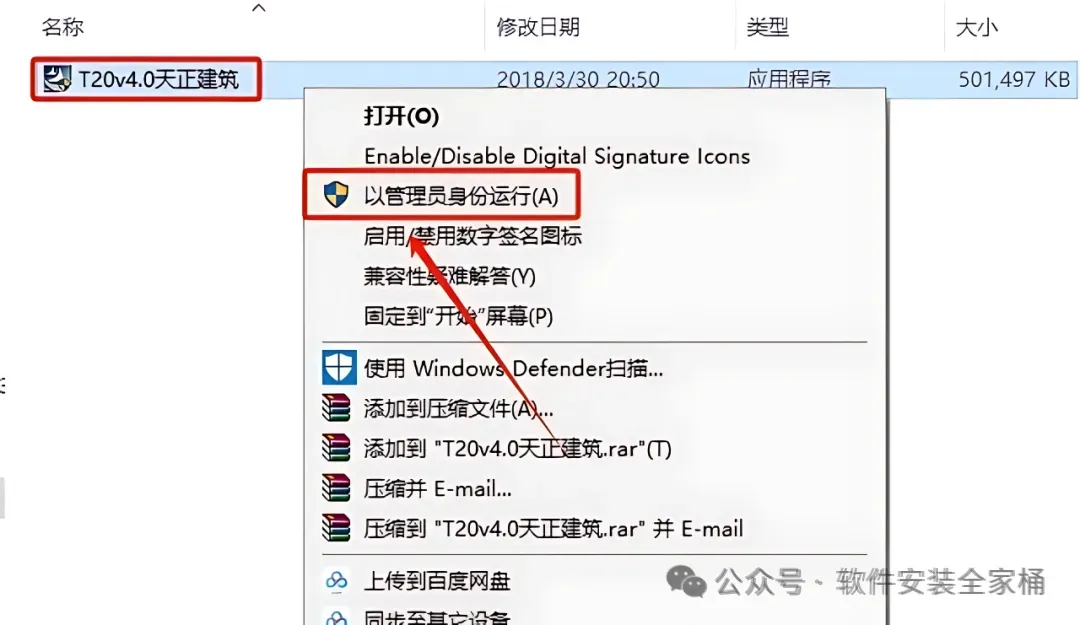Click WinRAR icon next to 压缩到 rar 并 E-mail
This screenshot has width=1080, height=625.
click(336, 528)
